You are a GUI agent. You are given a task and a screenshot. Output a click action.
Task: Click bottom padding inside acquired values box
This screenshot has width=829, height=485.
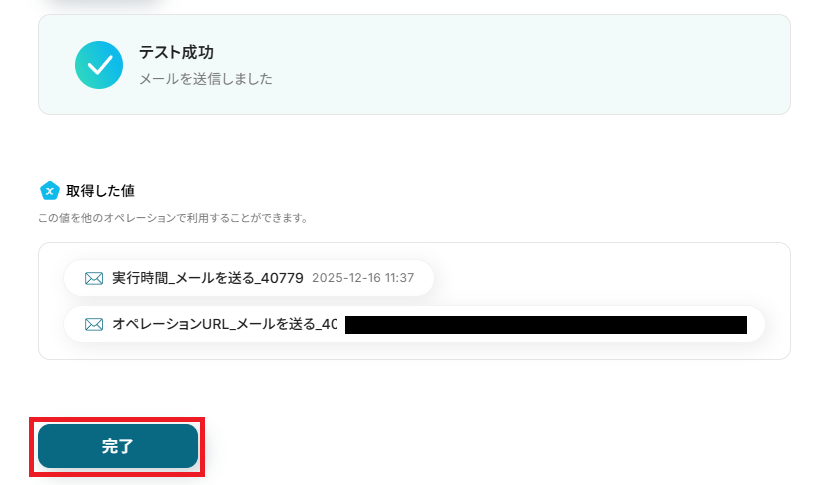point(414,350)
